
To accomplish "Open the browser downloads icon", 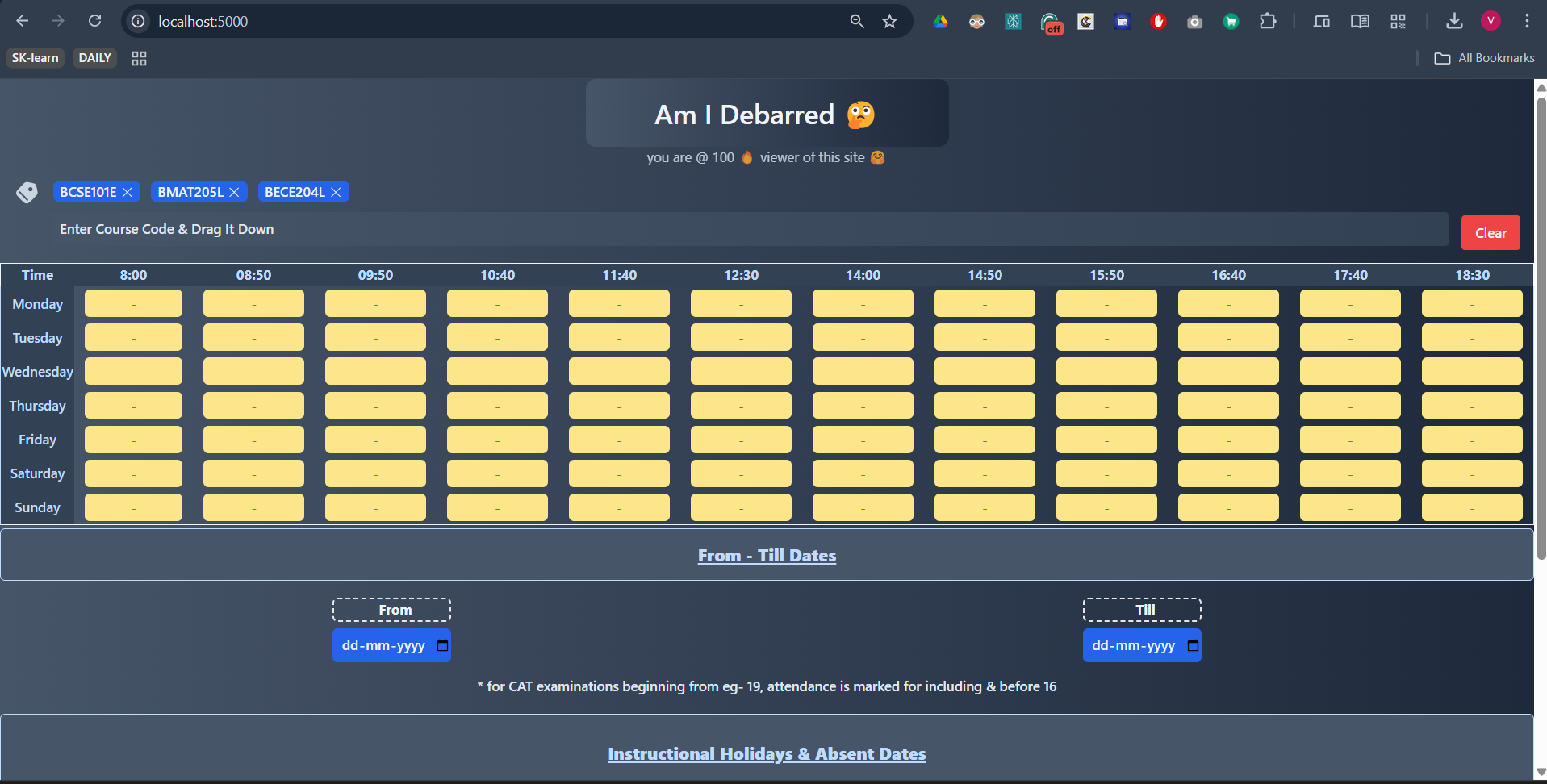I will tap(1454, 21).
